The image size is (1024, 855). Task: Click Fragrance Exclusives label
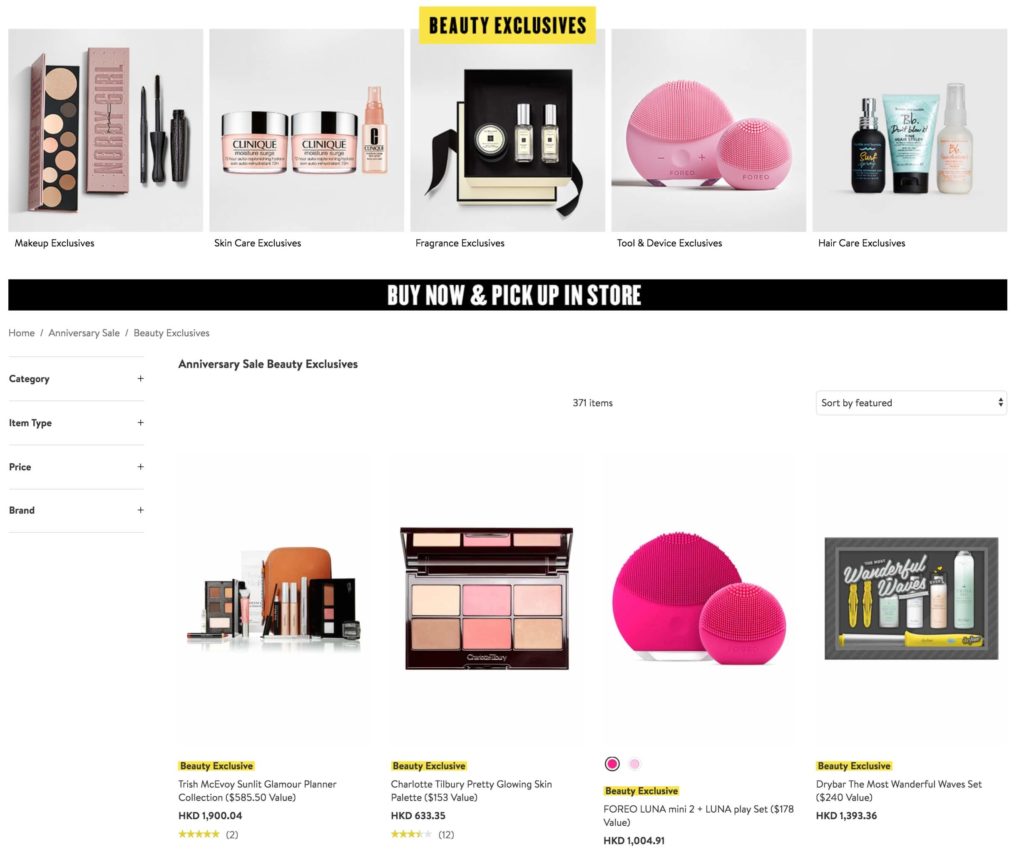pyautogui.click(x=460, y=243)
